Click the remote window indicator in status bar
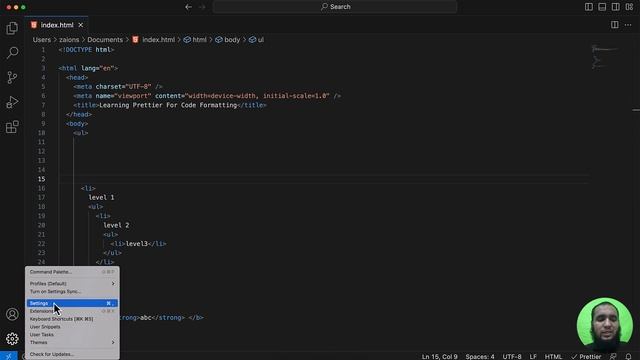 [9, 356]
